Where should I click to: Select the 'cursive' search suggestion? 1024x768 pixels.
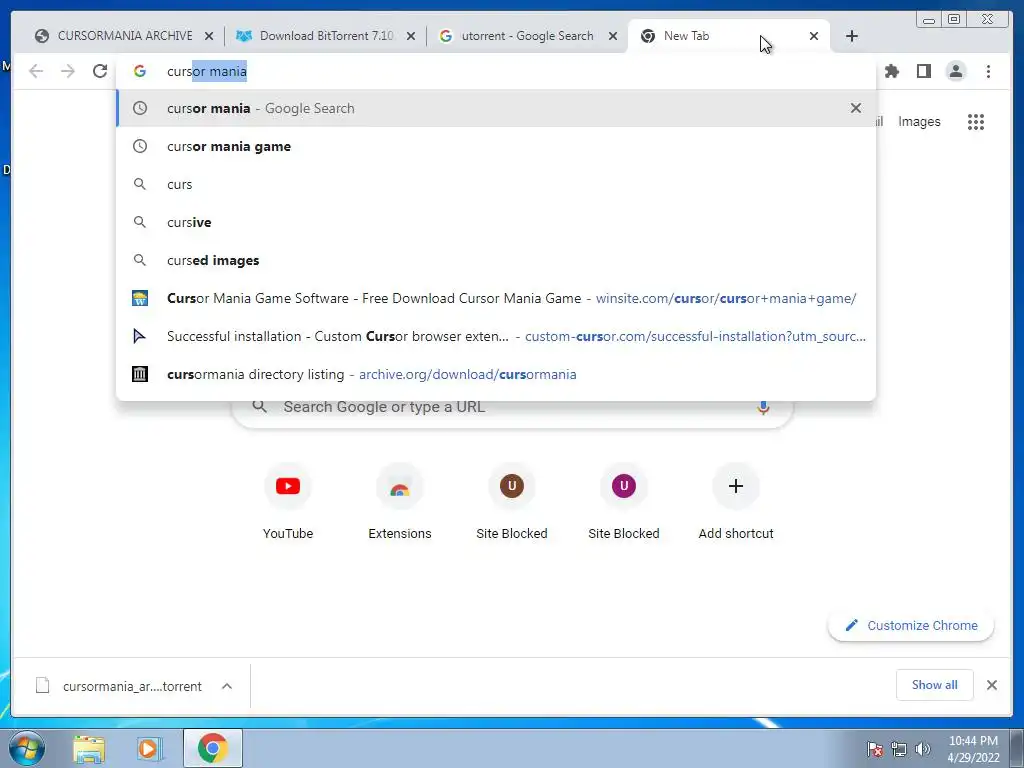point(496,222)
